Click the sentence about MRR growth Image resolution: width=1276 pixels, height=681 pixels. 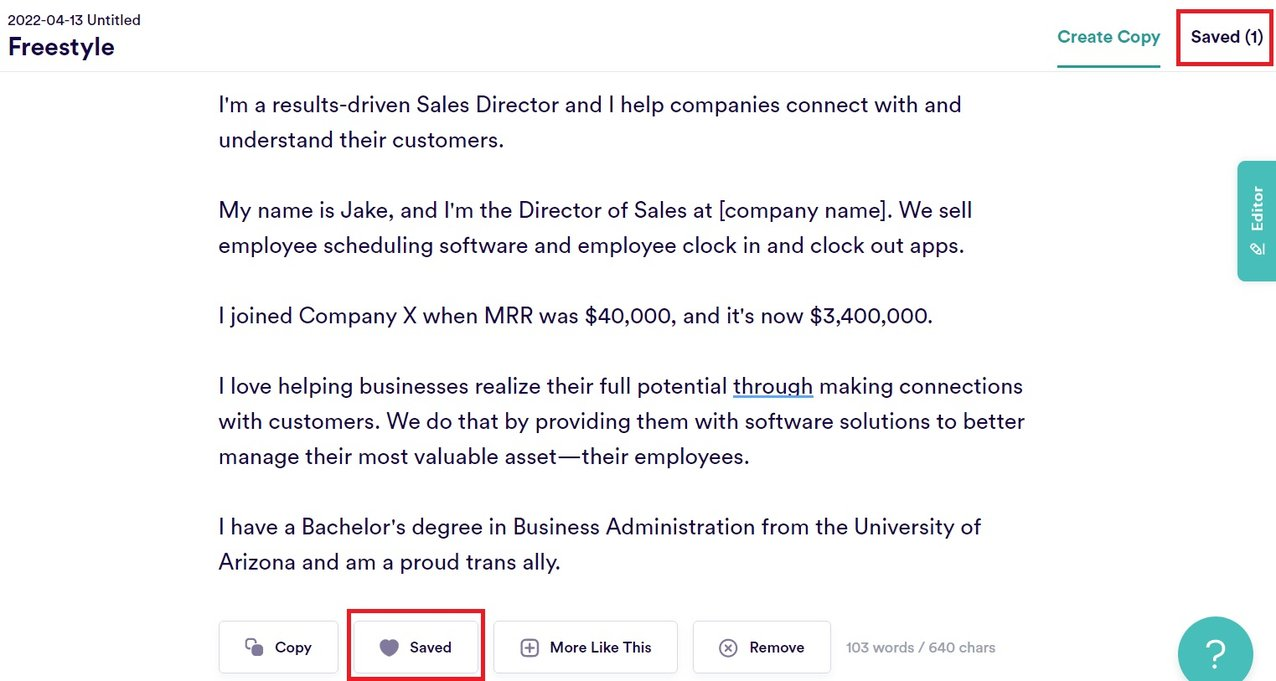(x=575, y=316)
